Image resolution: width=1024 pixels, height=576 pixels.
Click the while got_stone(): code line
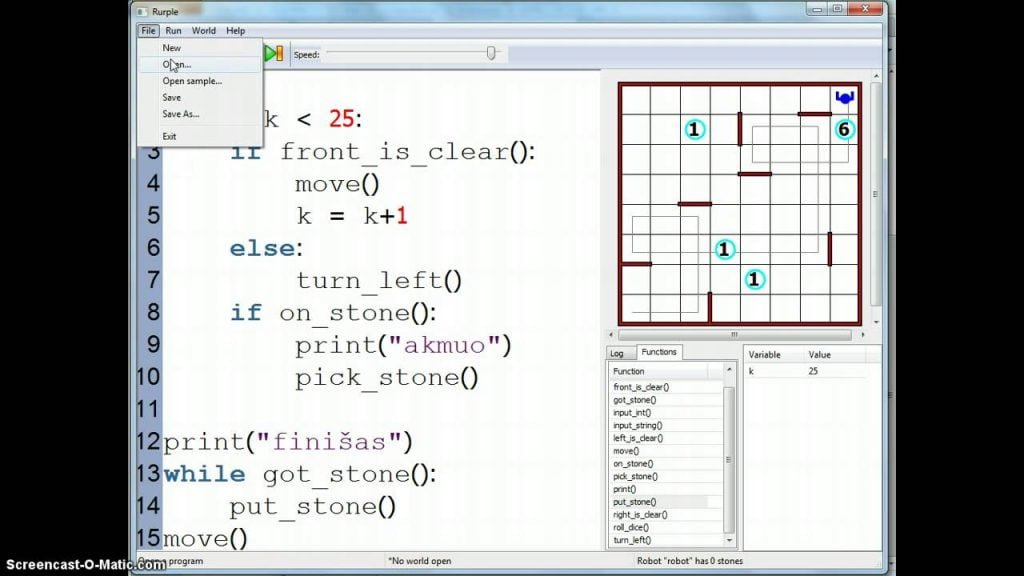coord(300,474)
